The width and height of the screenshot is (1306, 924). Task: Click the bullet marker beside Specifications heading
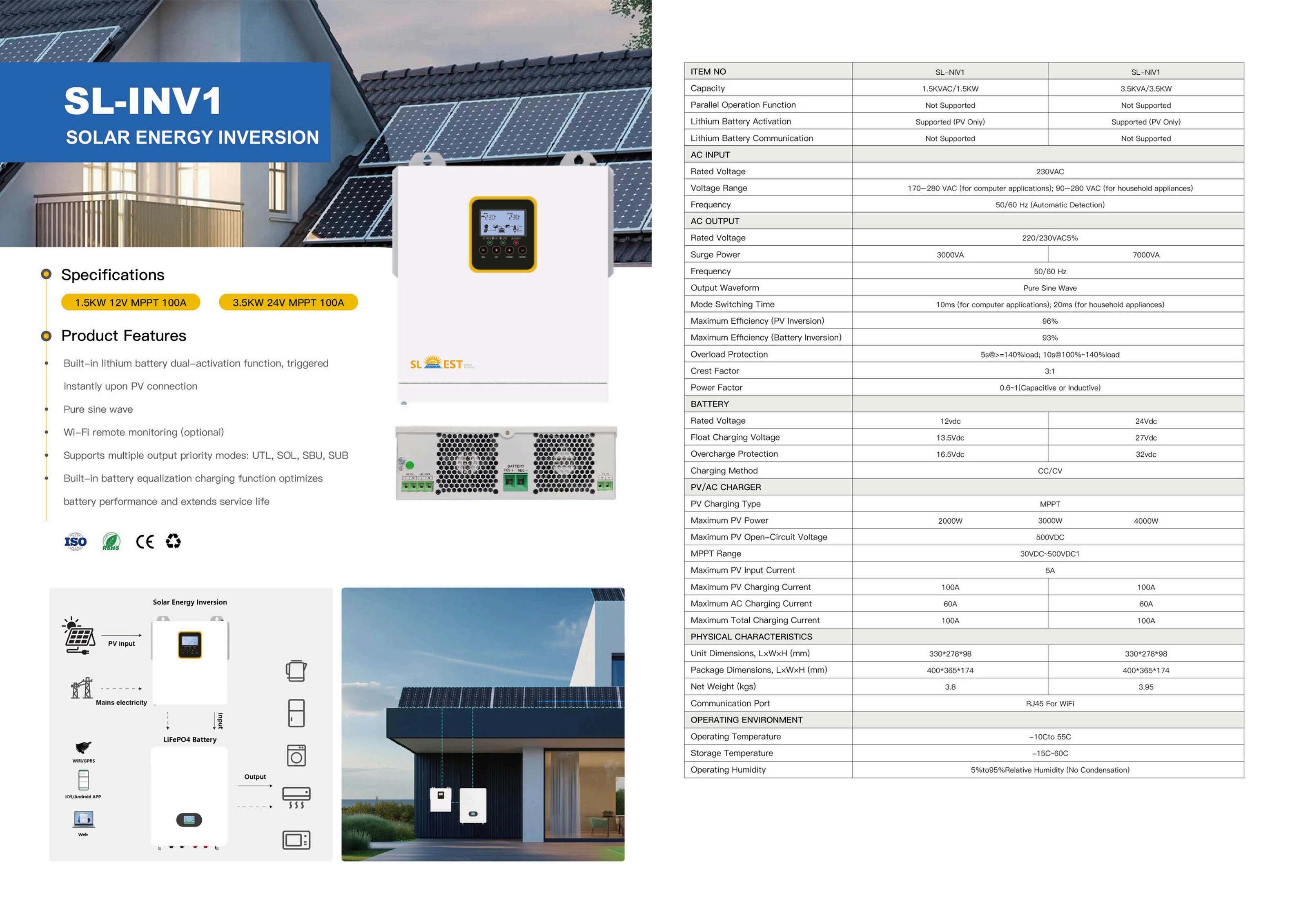coord(46,274)
